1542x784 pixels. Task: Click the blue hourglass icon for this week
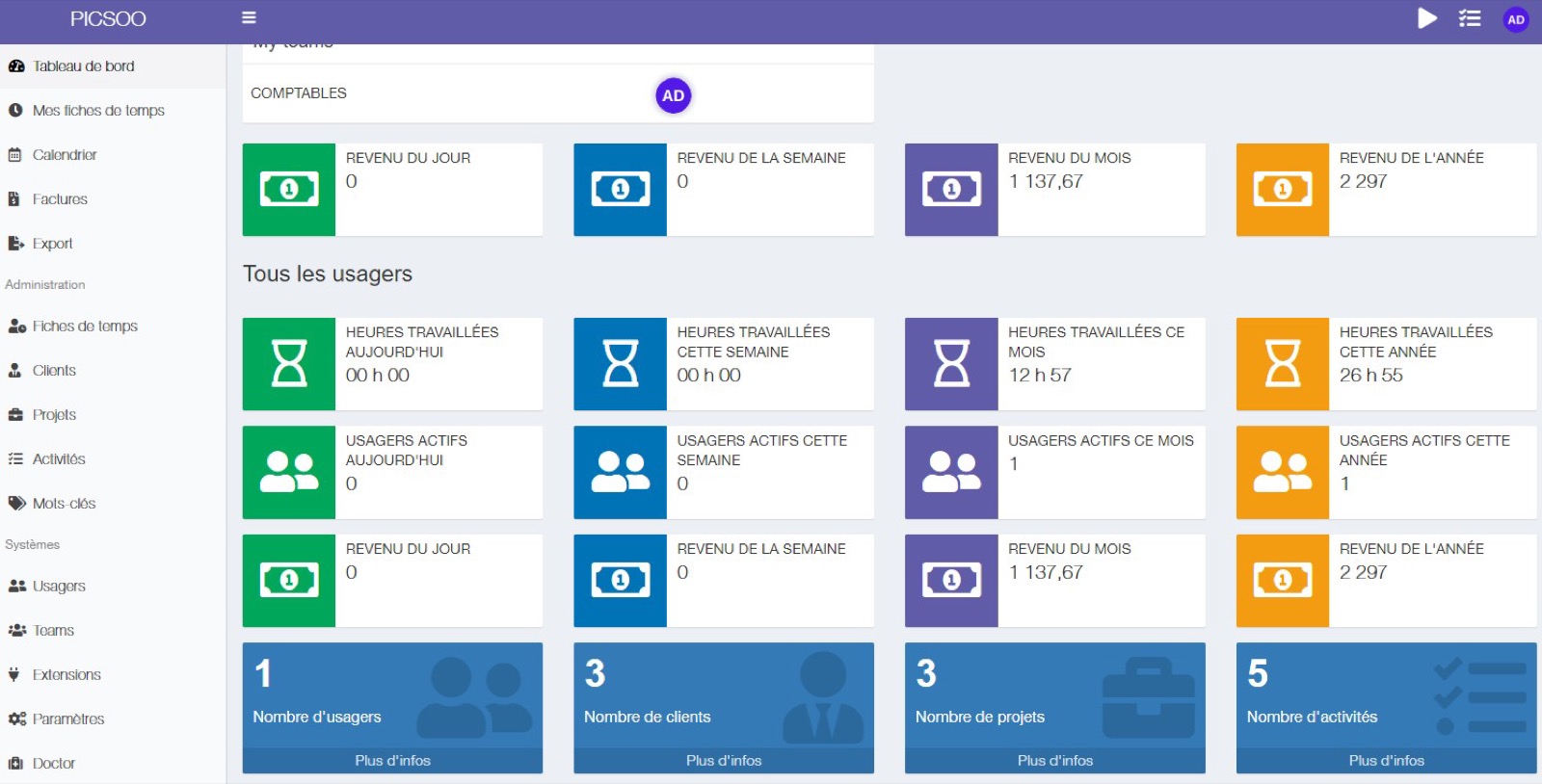[621, 364]
